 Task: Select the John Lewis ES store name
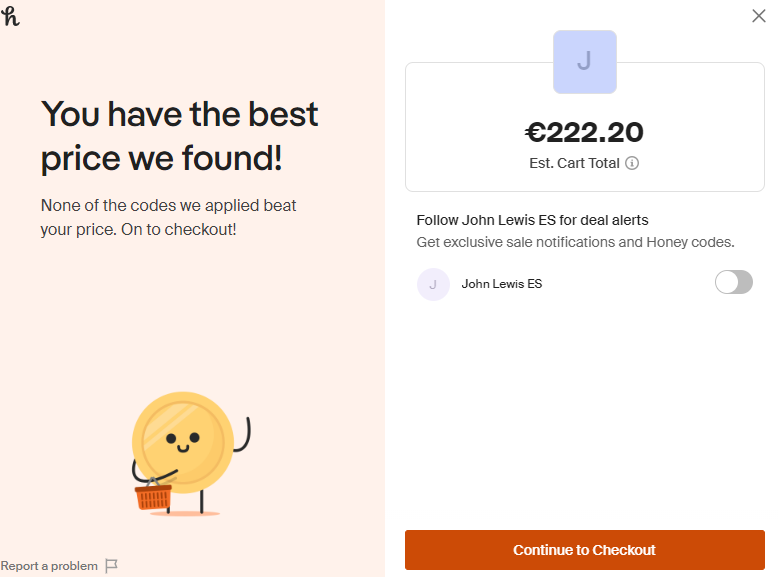pos(502,284)
